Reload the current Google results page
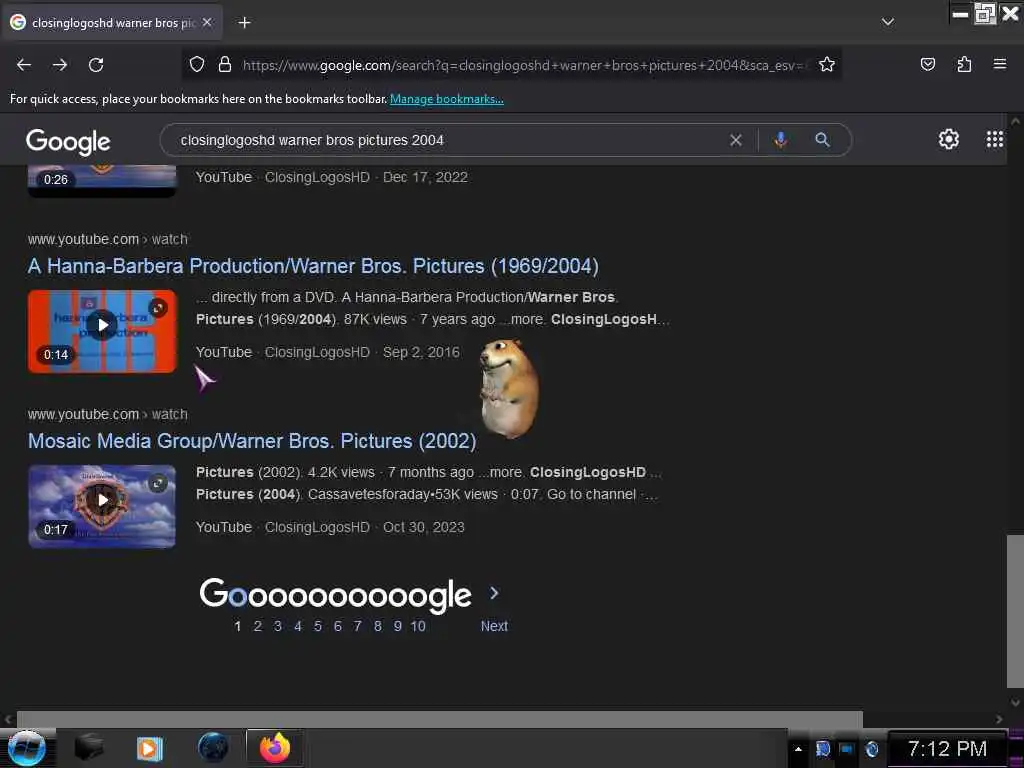The image size is (1024, 768). [x=96, y=65]
